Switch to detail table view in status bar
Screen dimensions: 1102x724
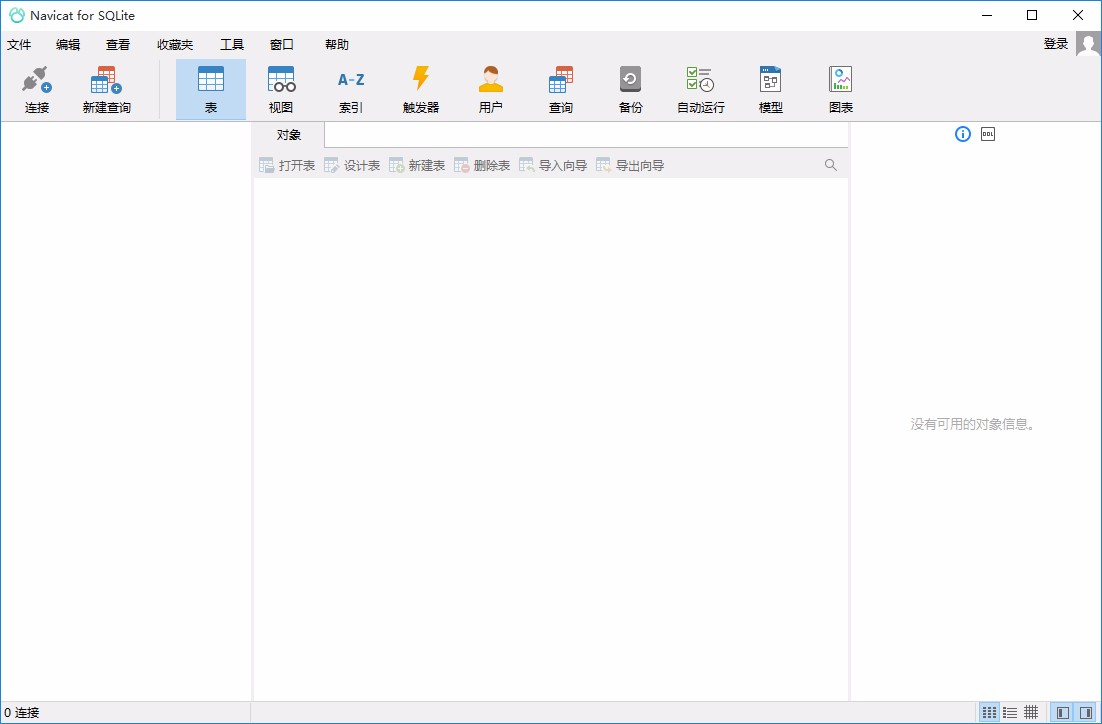tap(1031, 712)
